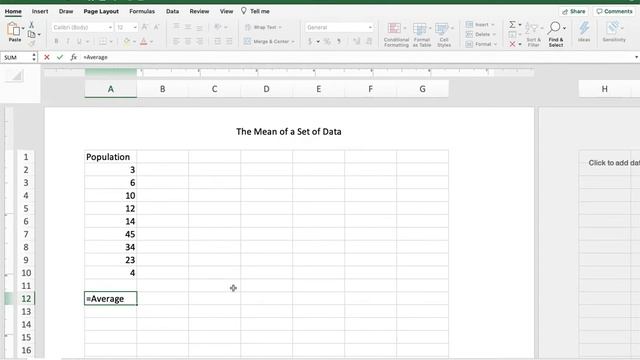The width and height of the screenshot is (640, 360).
Task: Apply the red font color
Action: 144,41
